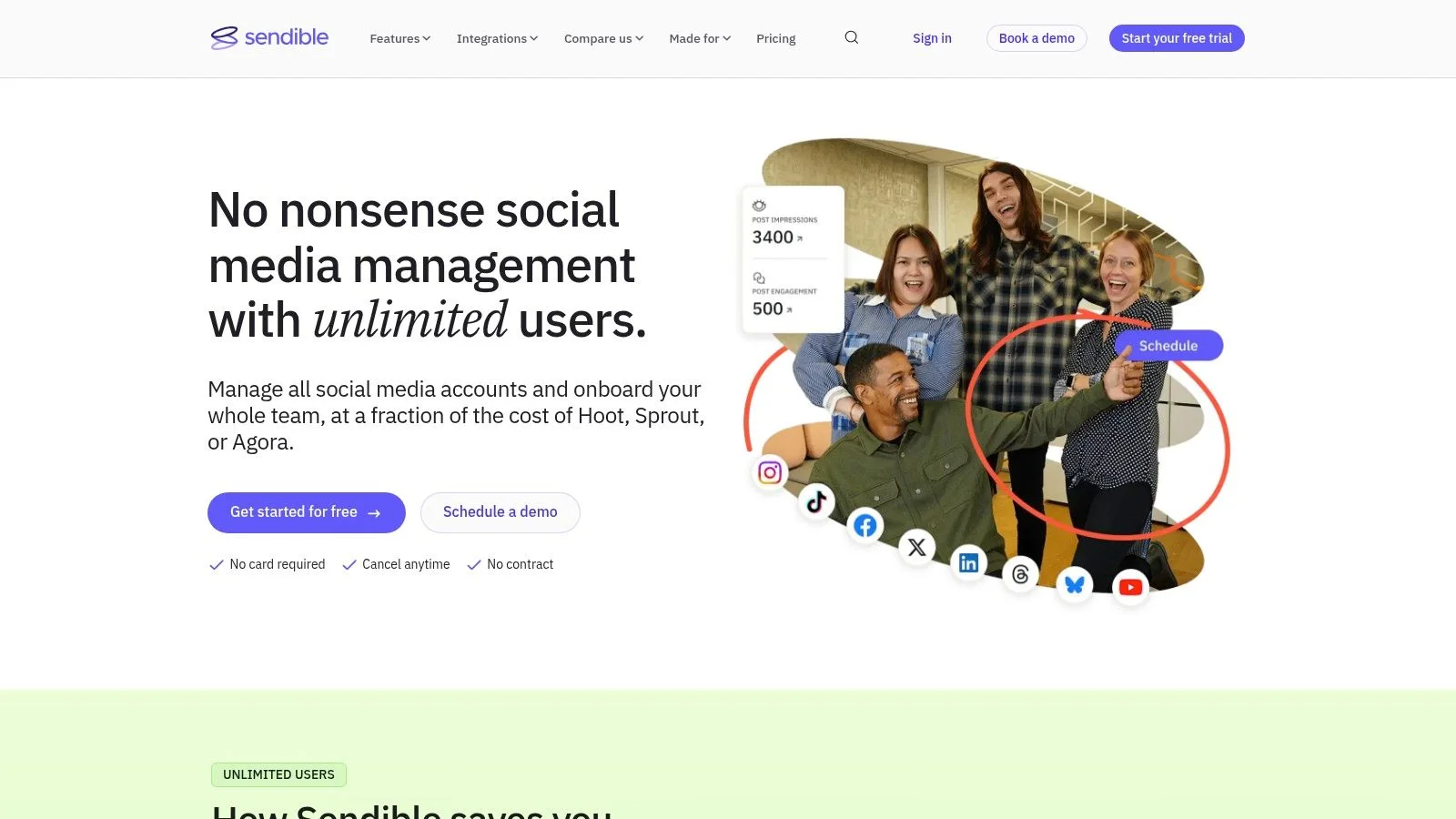Screen dimensions: 1456x819
Task: Click the Threads icon
Action: [x=1020, y=574]
